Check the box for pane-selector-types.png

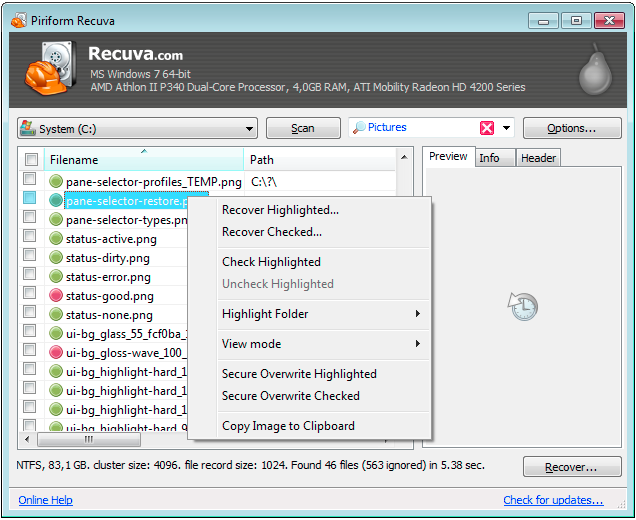29,217
